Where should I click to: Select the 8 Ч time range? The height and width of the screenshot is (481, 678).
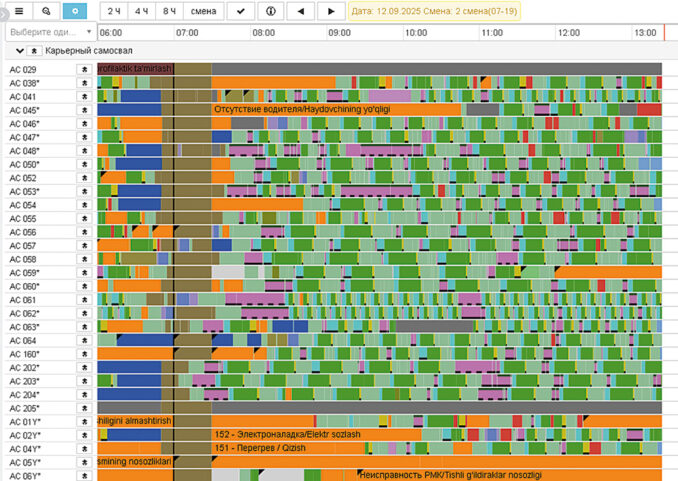point(167,11)
